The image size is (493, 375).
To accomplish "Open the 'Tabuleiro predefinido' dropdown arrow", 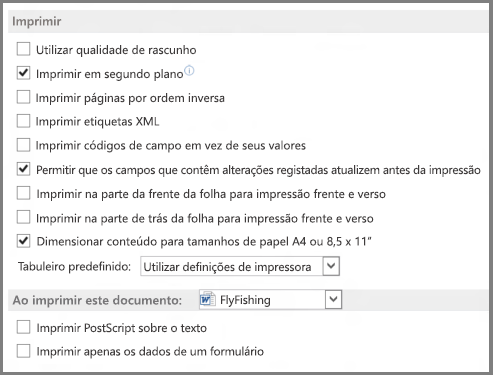I will [331, 266].
